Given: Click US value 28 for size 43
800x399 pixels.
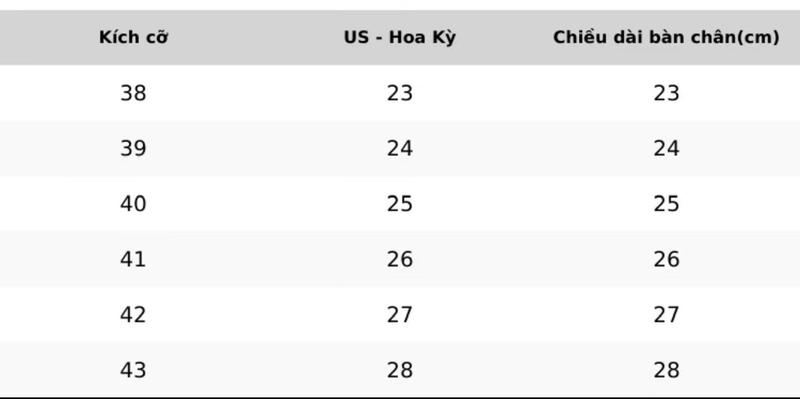Looking at the screenshot, I should pyautogui.click(x=399, y=370).
